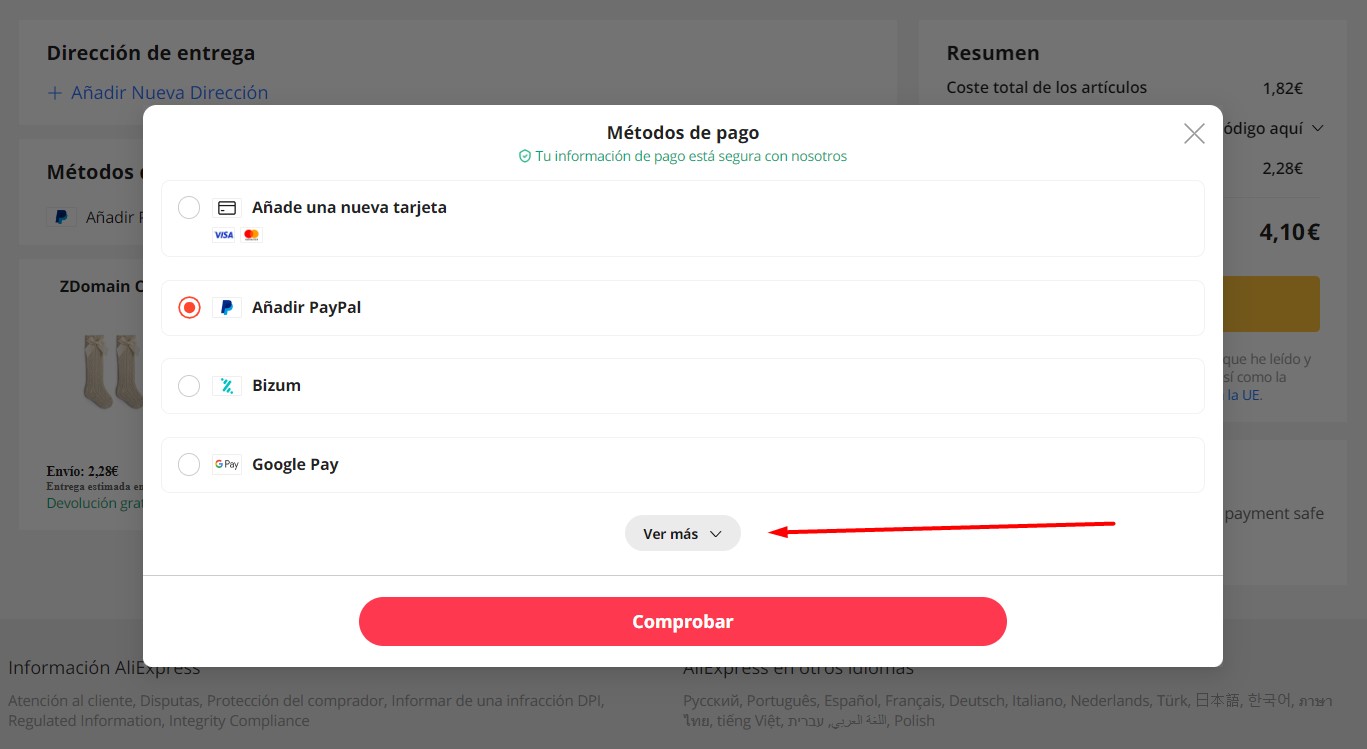Expand the promo code chevron in Resumen
This screenshot has width=1367, height=749.
(x=1317, y=128)
